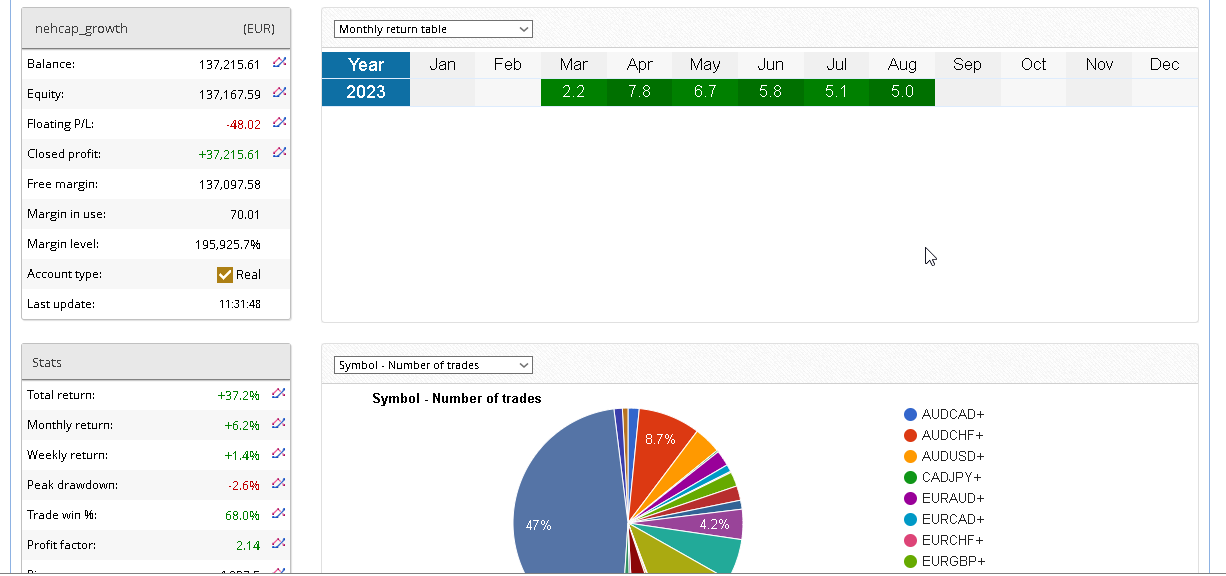Click the EURAUD+ purple legend swatch
This screenshot has height=576, width=1226.
[910, 498]
